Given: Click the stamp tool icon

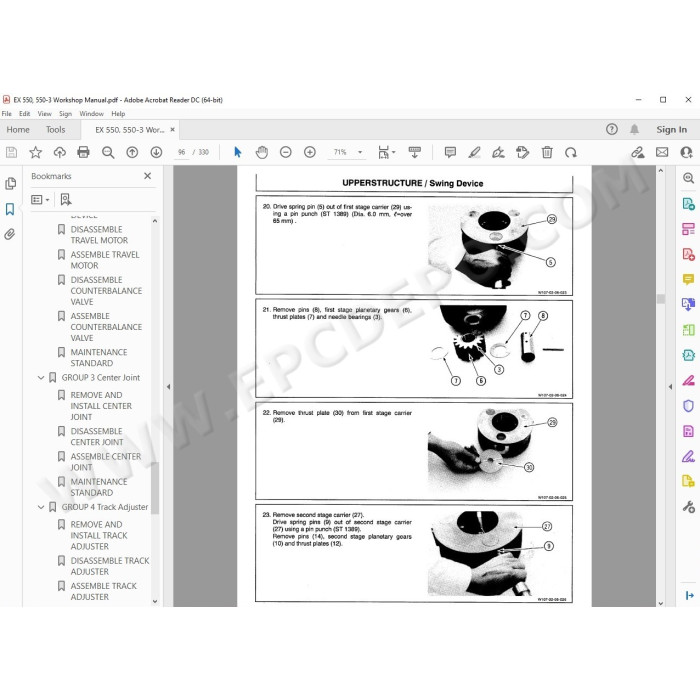Looking at the screenshot, I should (522, 152).
